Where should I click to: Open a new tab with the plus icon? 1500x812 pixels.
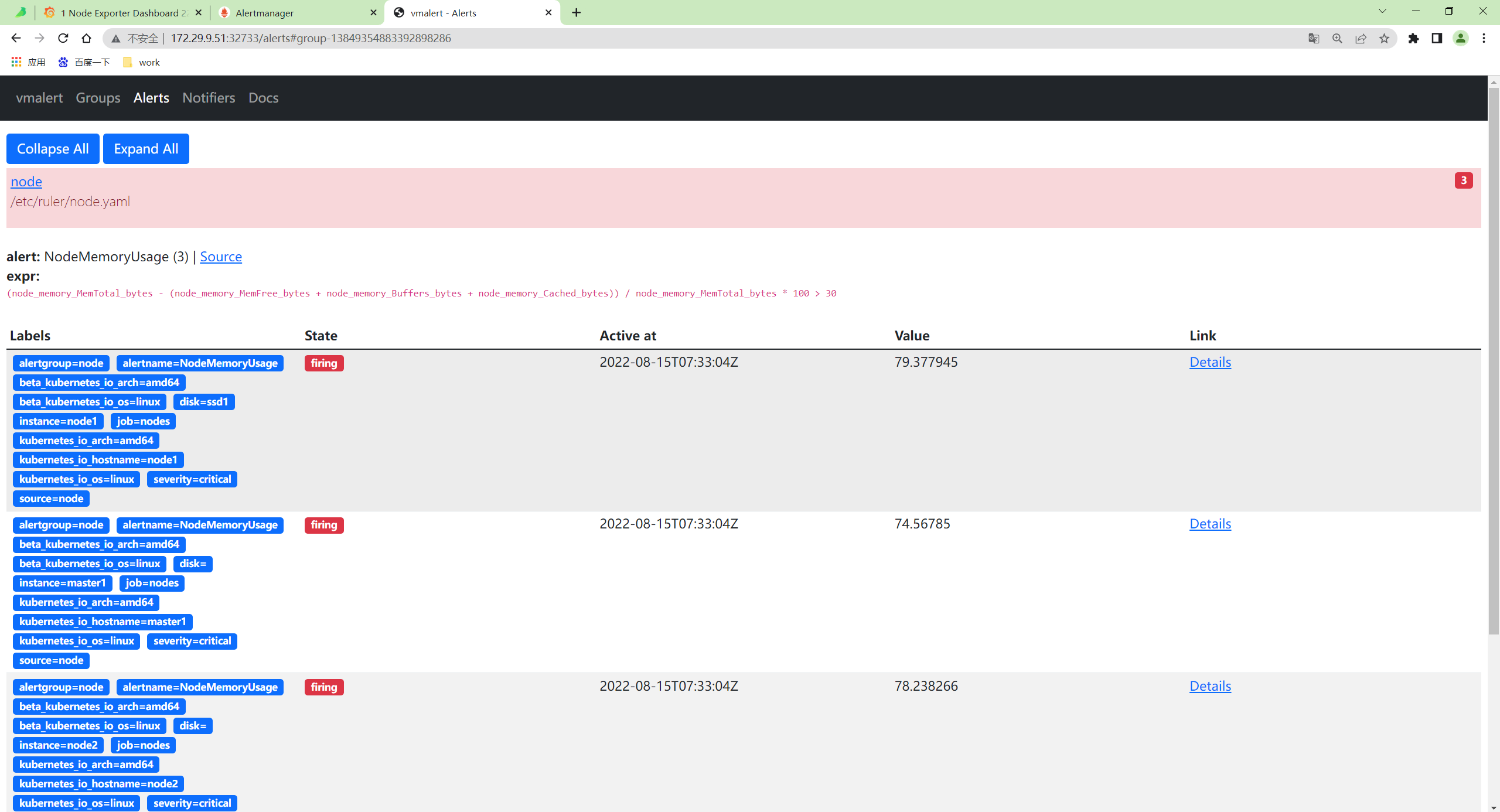tap(576, 12)
